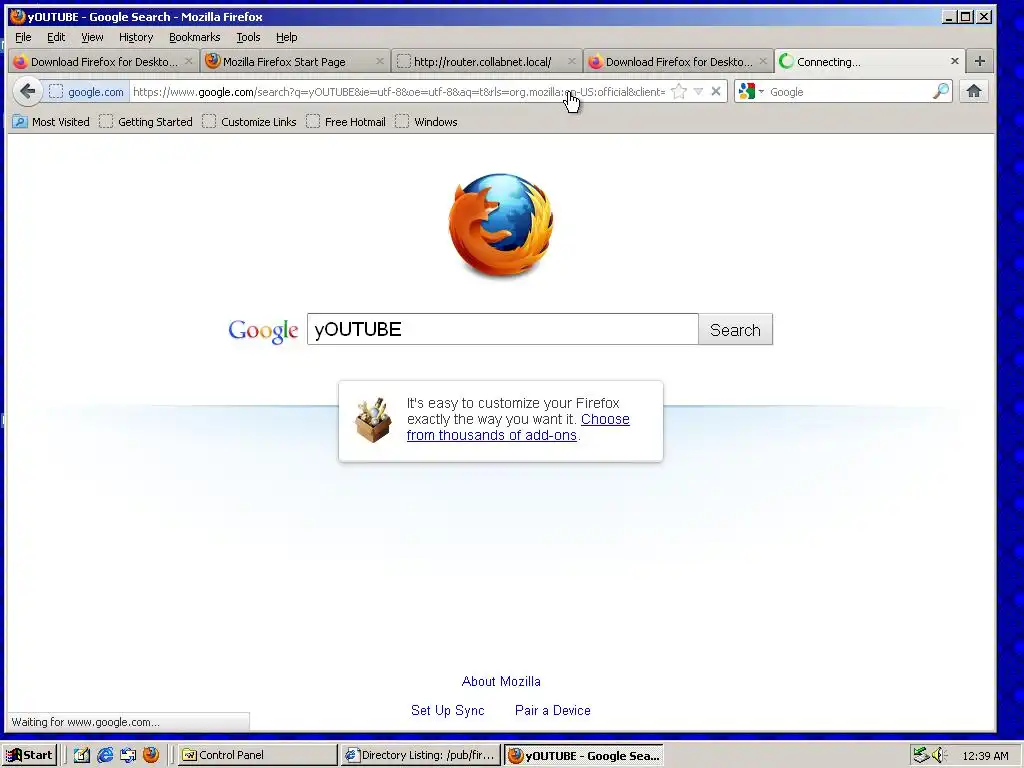Click the google.com site identity icon
The height and width of the screenshot is (768, 1024).
pos(87,92)
